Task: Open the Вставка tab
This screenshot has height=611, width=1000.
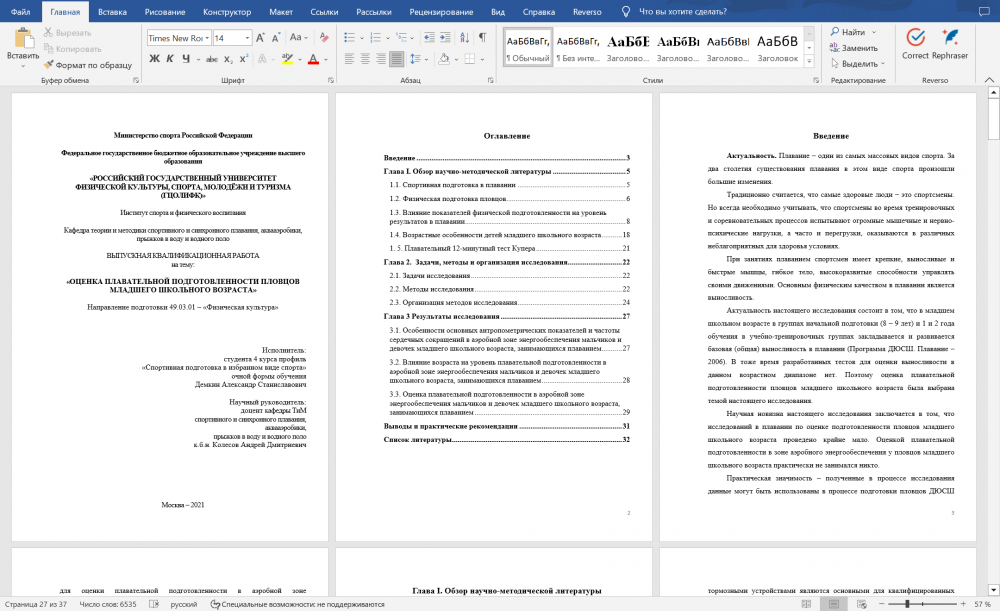Action: 112,11
